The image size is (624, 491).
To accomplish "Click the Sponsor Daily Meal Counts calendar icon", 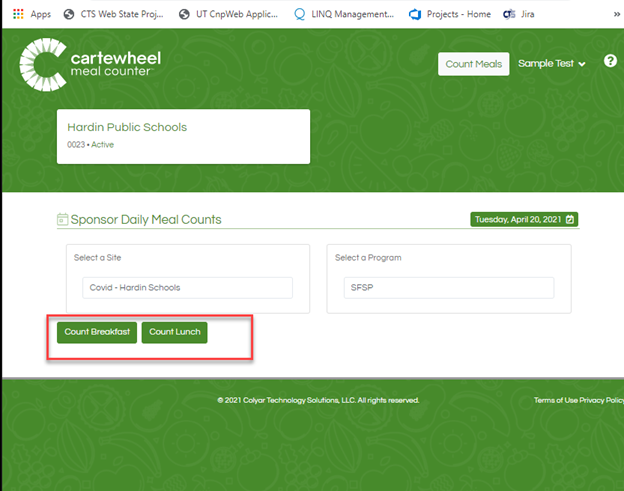I will [x=62, y=219].
